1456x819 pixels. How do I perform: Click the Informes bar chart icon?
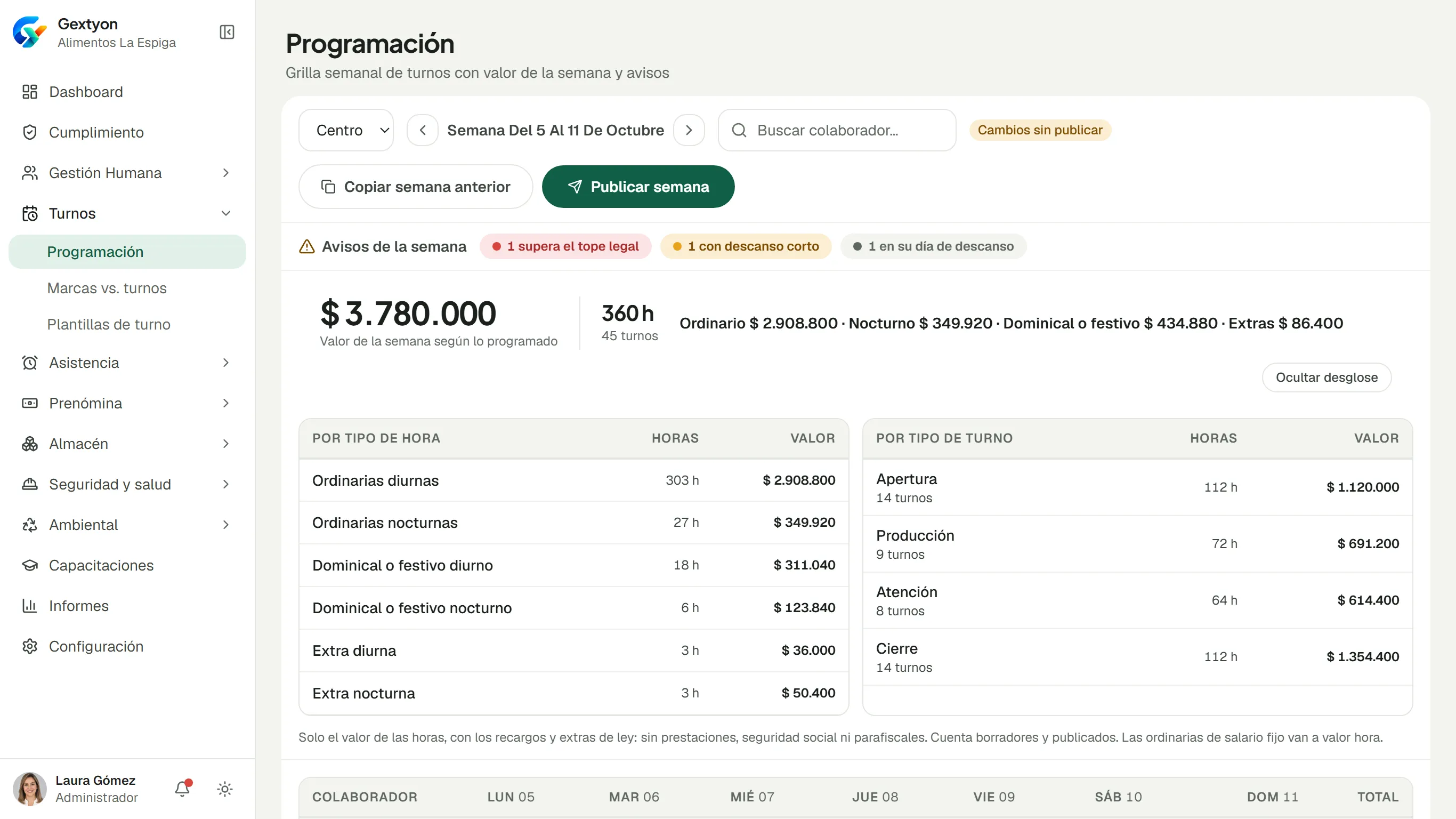(x=29, y=606)
